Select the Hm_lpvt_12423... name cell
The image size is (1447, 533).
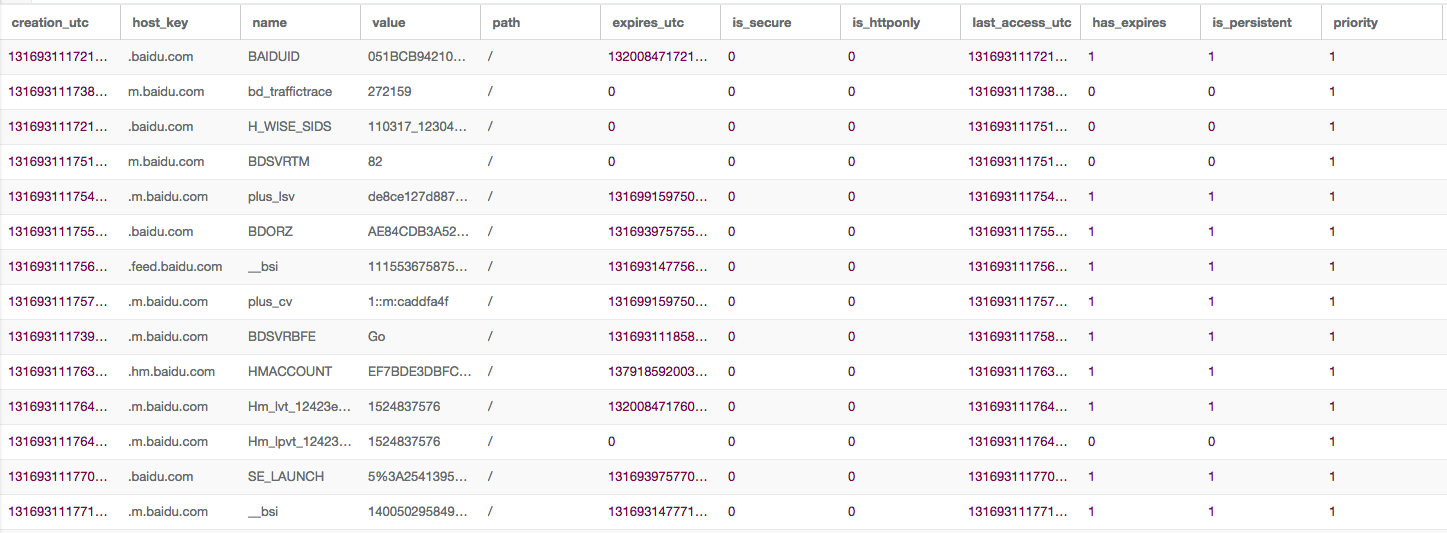pos(300,442)
